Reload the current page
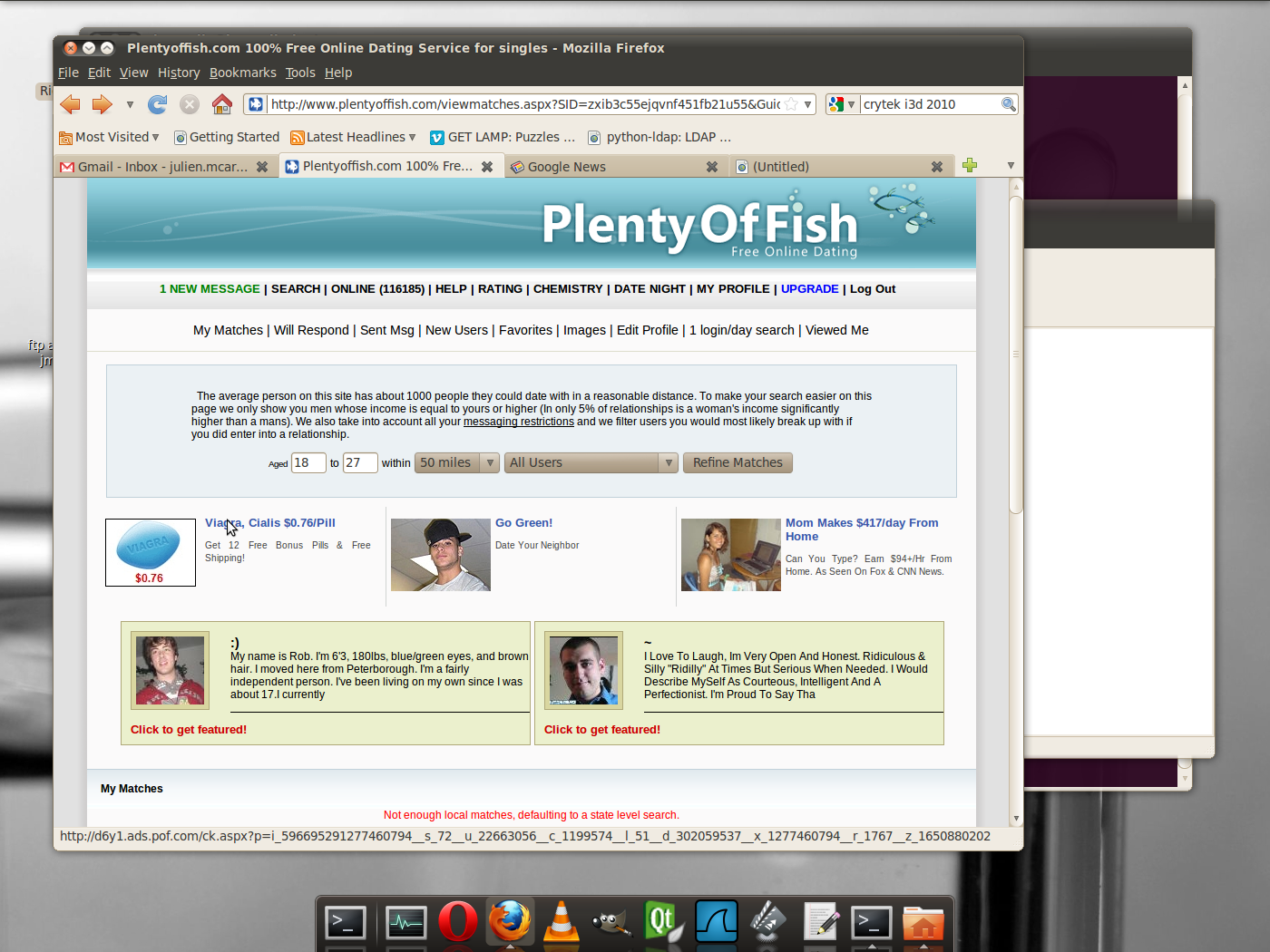This screenshot has width=1270, height=952. (158, 104)
